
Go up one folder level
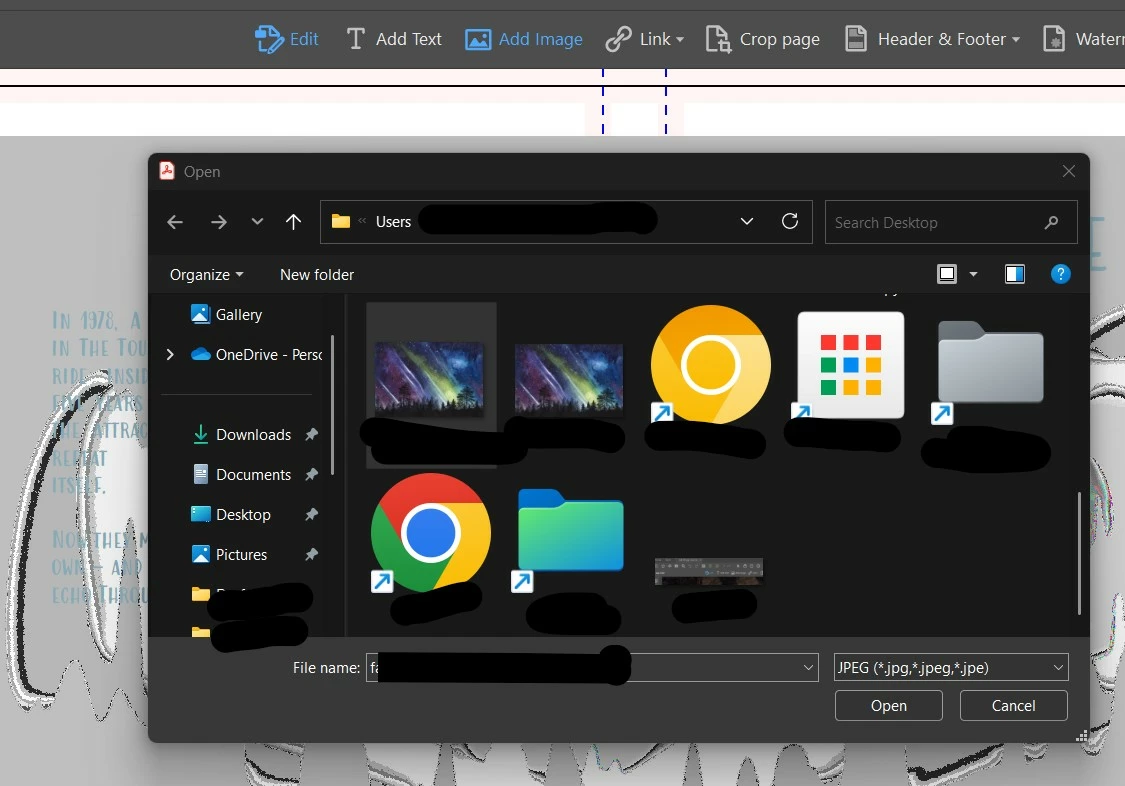tap(293, 222)
